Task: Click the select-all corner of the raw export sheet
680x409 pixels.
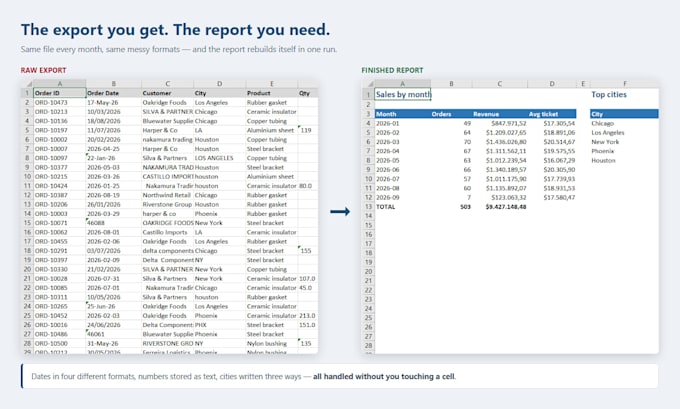Action: (x=27, y=84)
